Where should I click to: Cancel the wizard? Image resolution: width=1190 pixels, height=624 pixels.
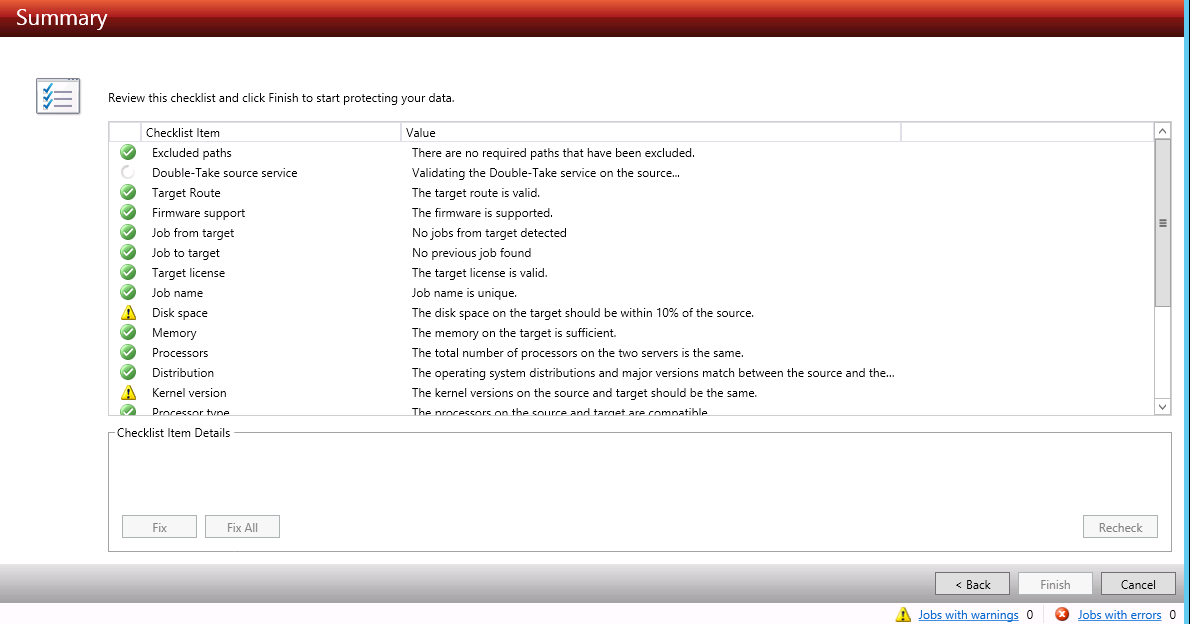pyautogui.click(x=1138, y=584)
